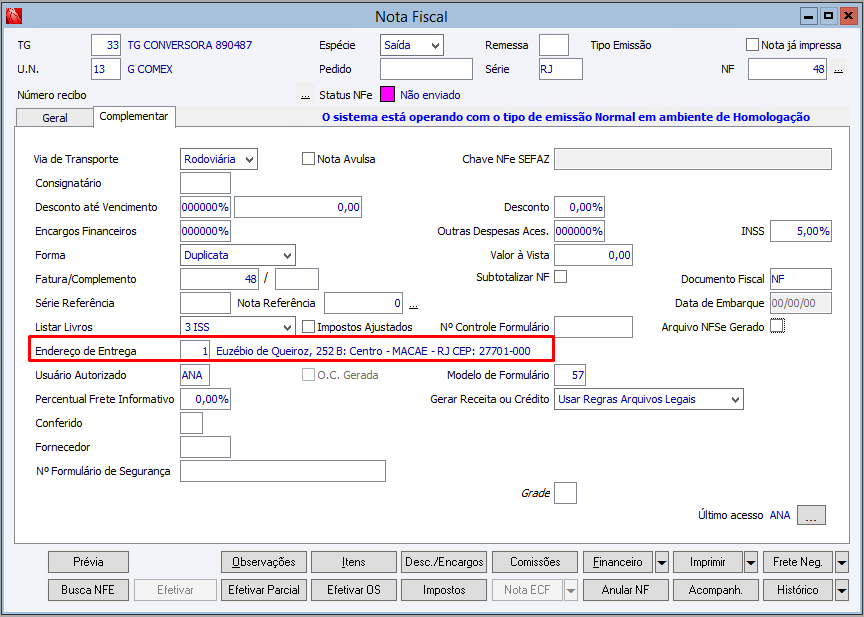Viewport: 864px width, 617px height.
Task: Click the Efetivar OS button
Action: coord(354,590)
